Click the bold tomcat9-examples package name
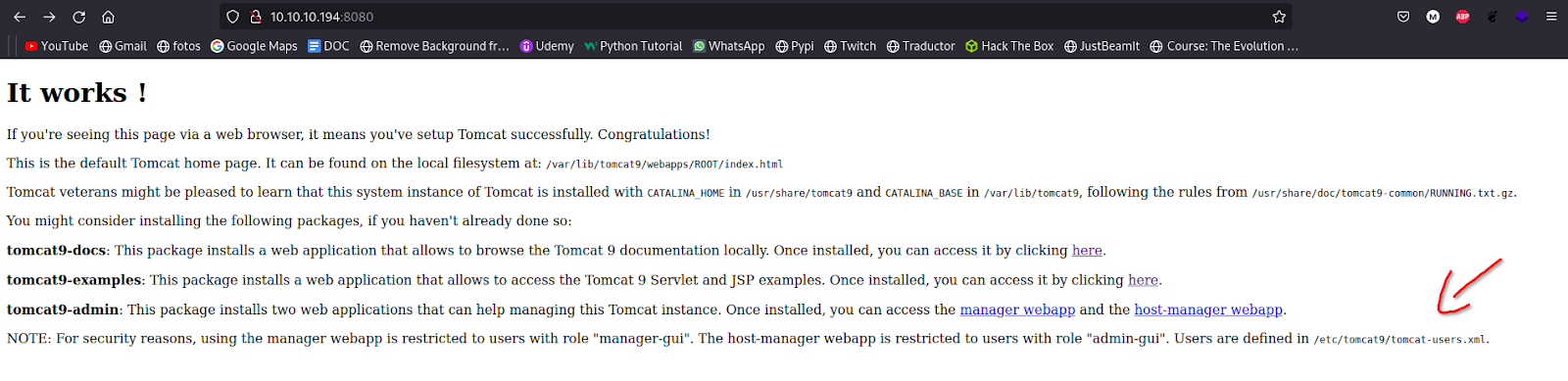The width and height of the screenshot is (1568, 381). (74, 280)
